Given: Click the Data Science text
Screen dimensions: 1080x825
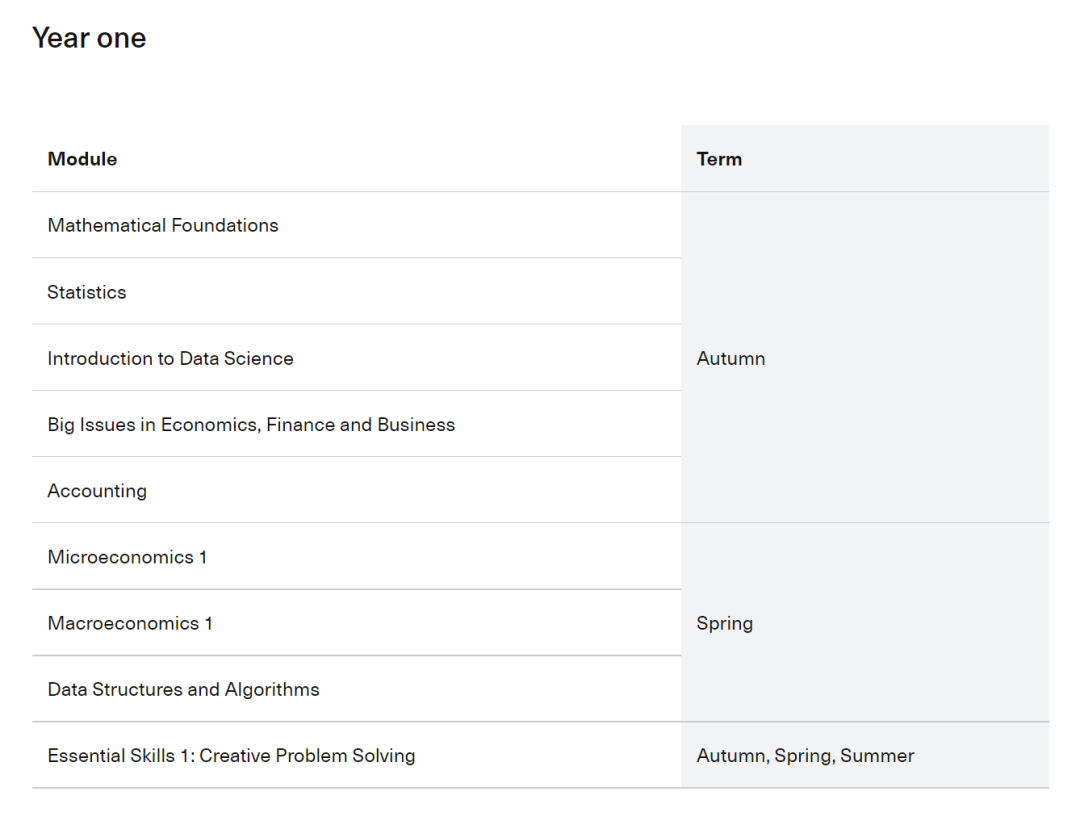Looking at the screenshot, I should [236, 358].
